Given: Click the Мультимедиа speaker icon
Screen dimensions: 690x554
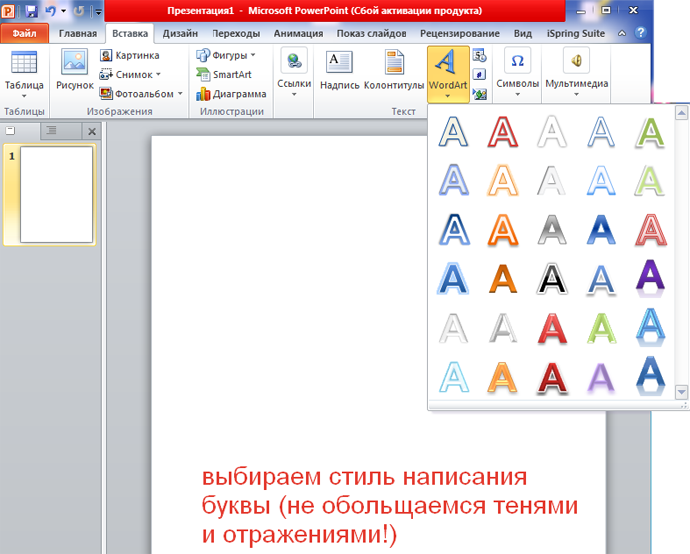Looking at the screenshot, I should click(576, 60).
